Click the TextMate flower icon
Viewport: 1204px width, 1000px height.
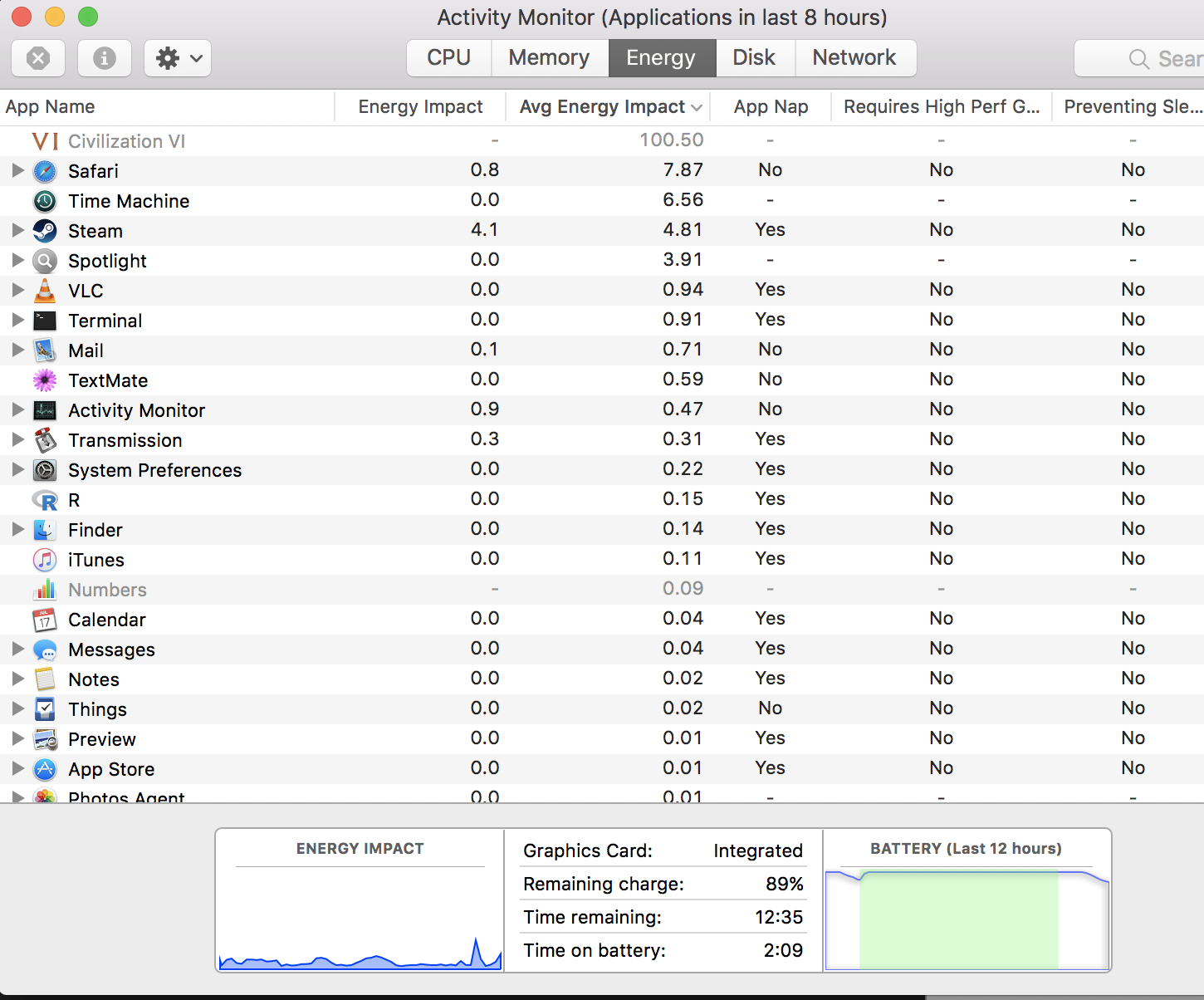[45, 380]
